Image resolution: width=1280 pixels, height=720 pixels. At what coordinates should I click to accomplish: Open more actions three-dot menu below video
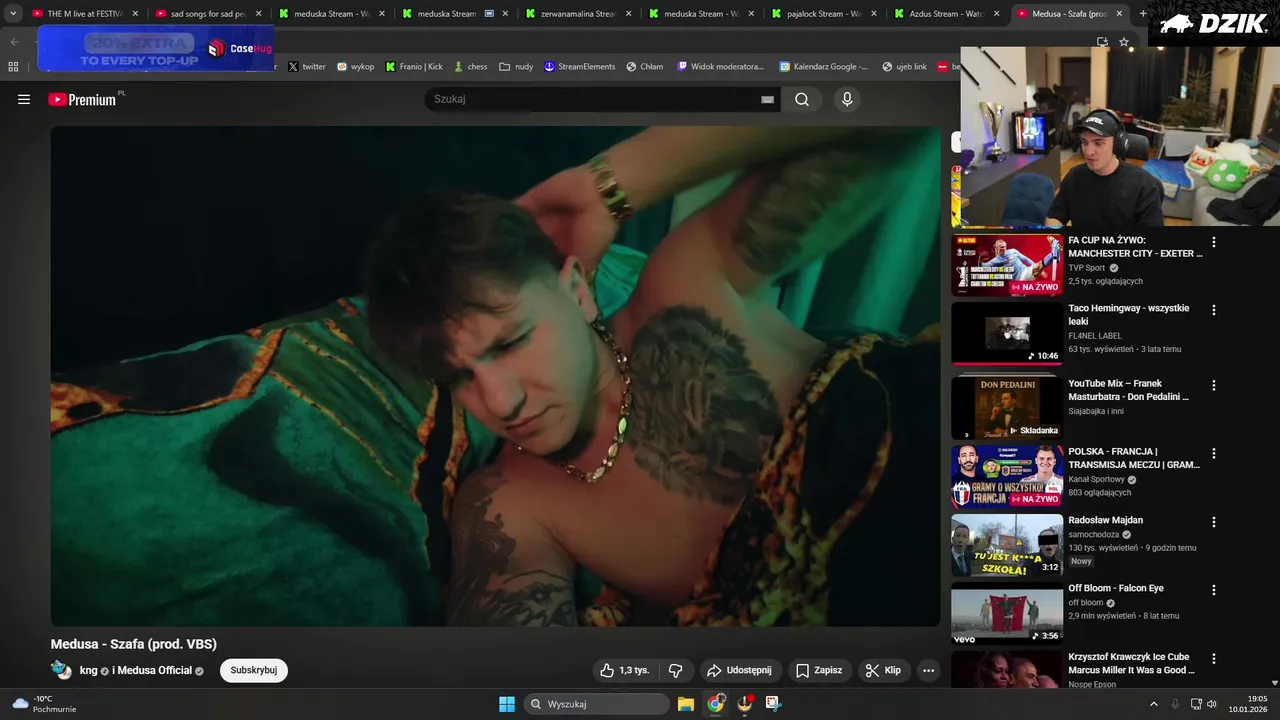[929, 670]
